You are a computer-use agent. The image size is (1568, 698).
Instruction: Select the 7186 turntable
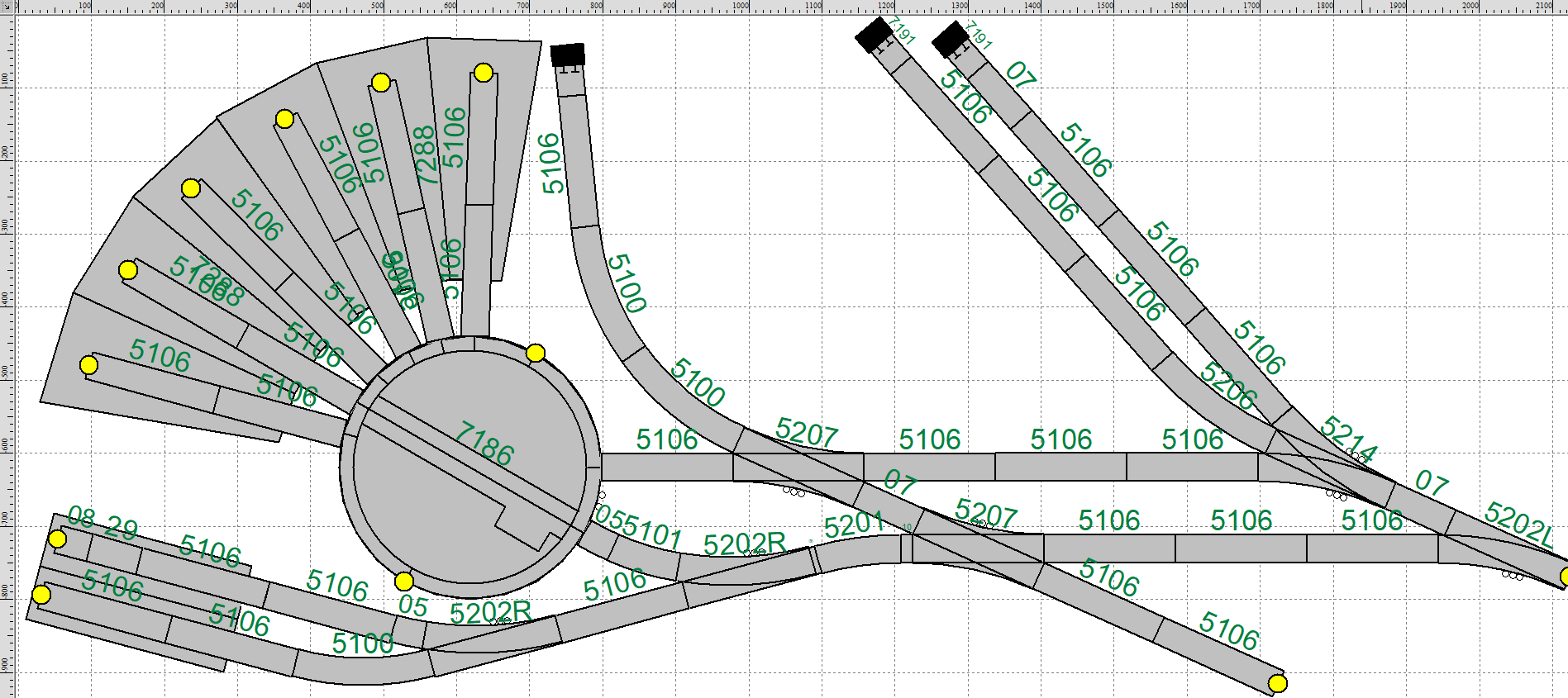click(469, 467)
